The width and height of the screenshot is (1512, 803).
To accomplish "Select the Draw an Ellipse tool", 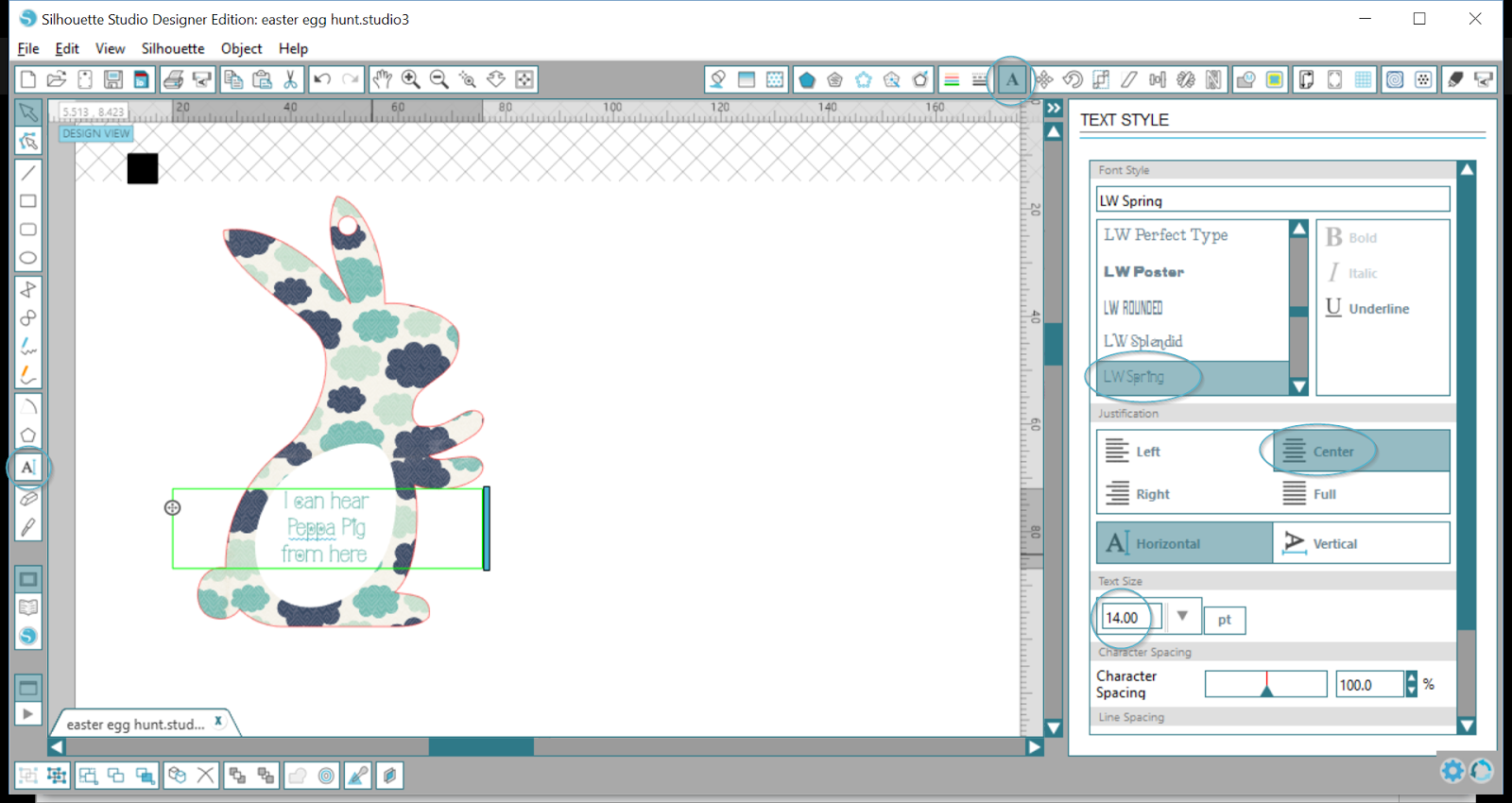I will (x=28, y=258).
